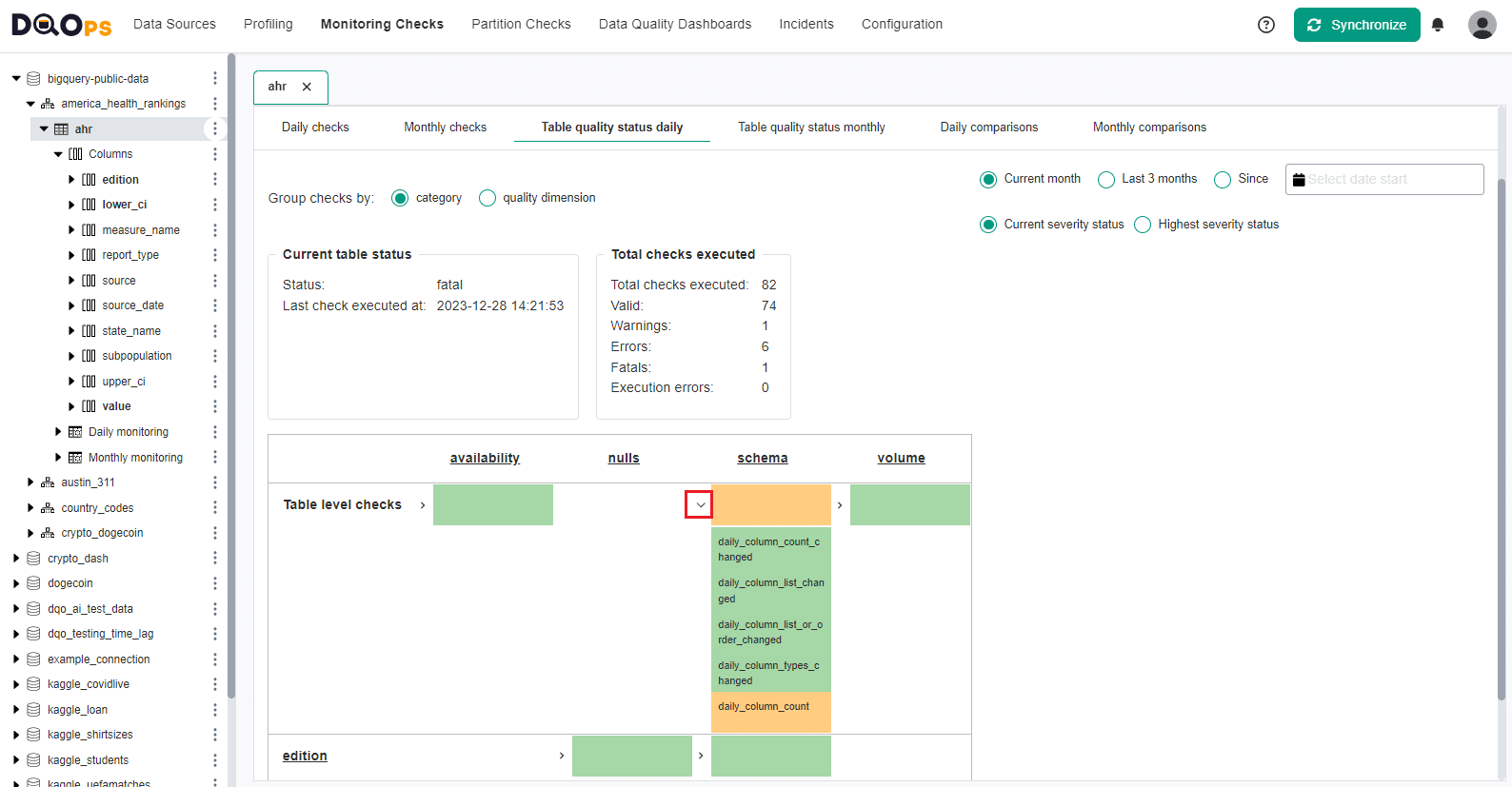The height and width of the screenshot is (787, 1512).
Task: Open kebab menu for measure_name column
Action: (x=215, y=229)
